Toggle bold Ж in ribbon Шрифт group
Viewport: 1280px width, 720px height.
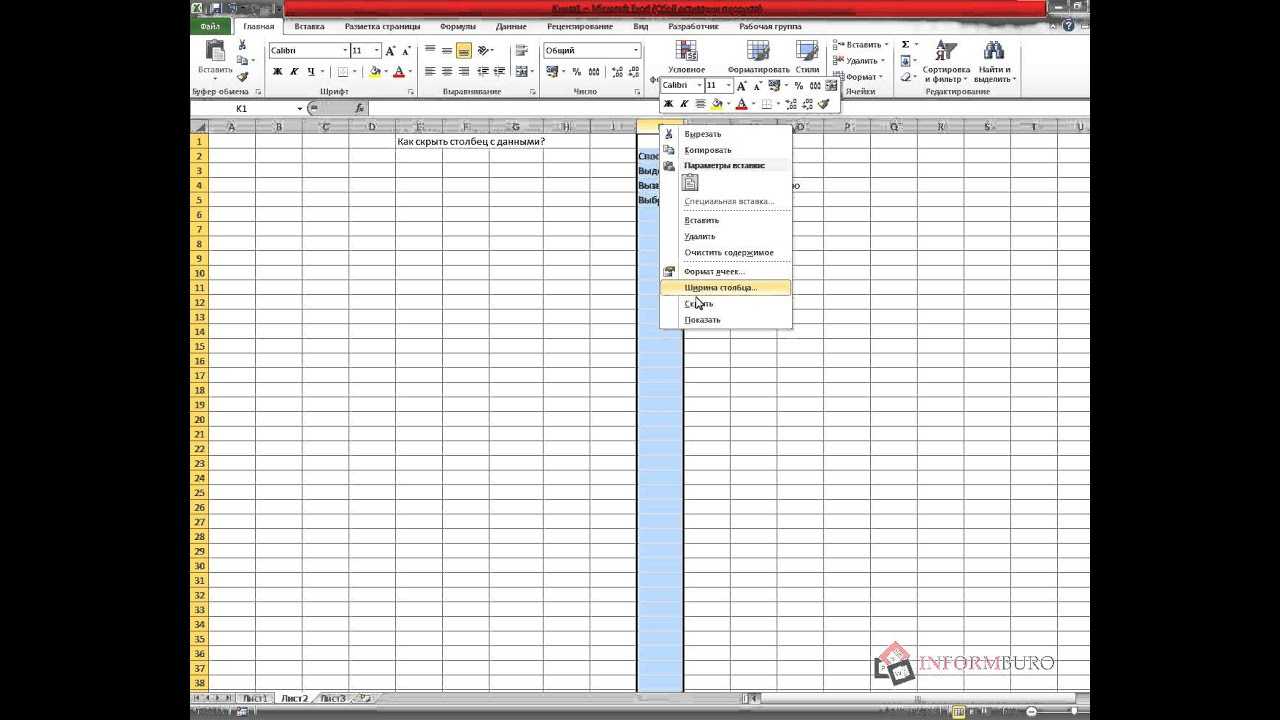[277, 72]
